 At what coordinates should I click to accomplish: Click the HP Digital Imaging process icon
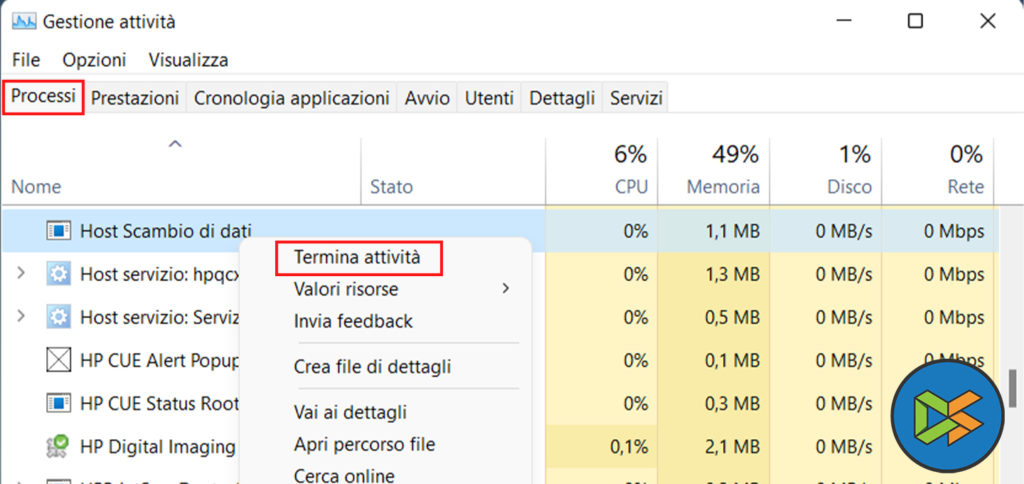point(59,446)
